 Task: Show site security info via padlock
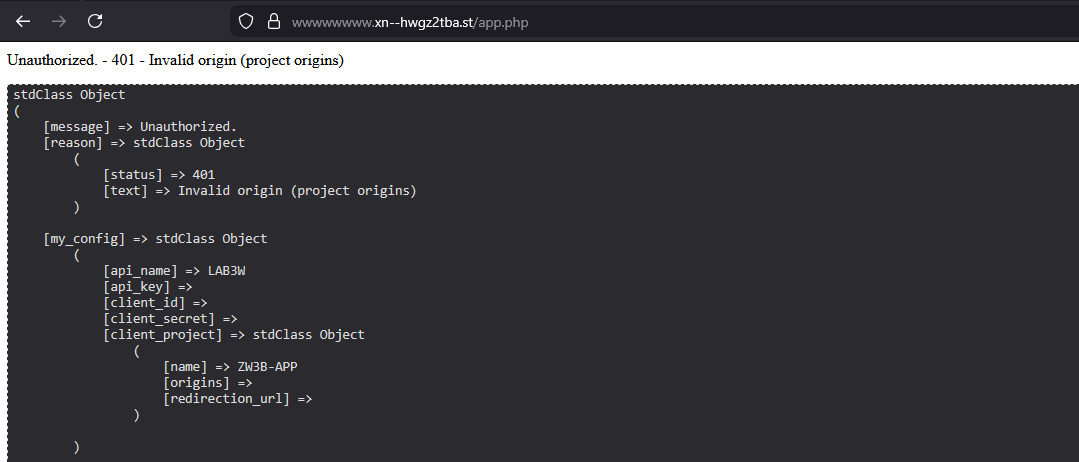(272, 21)
